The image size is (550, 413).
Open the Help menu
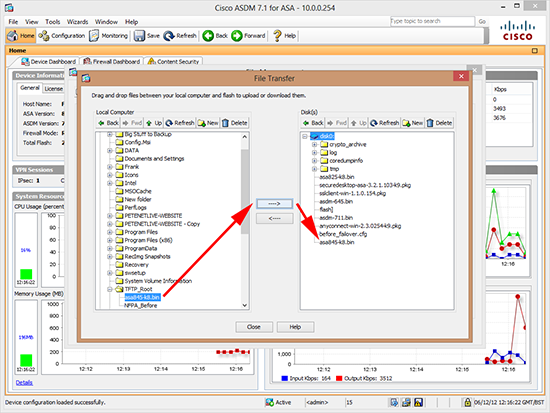(x=132, y=22)
